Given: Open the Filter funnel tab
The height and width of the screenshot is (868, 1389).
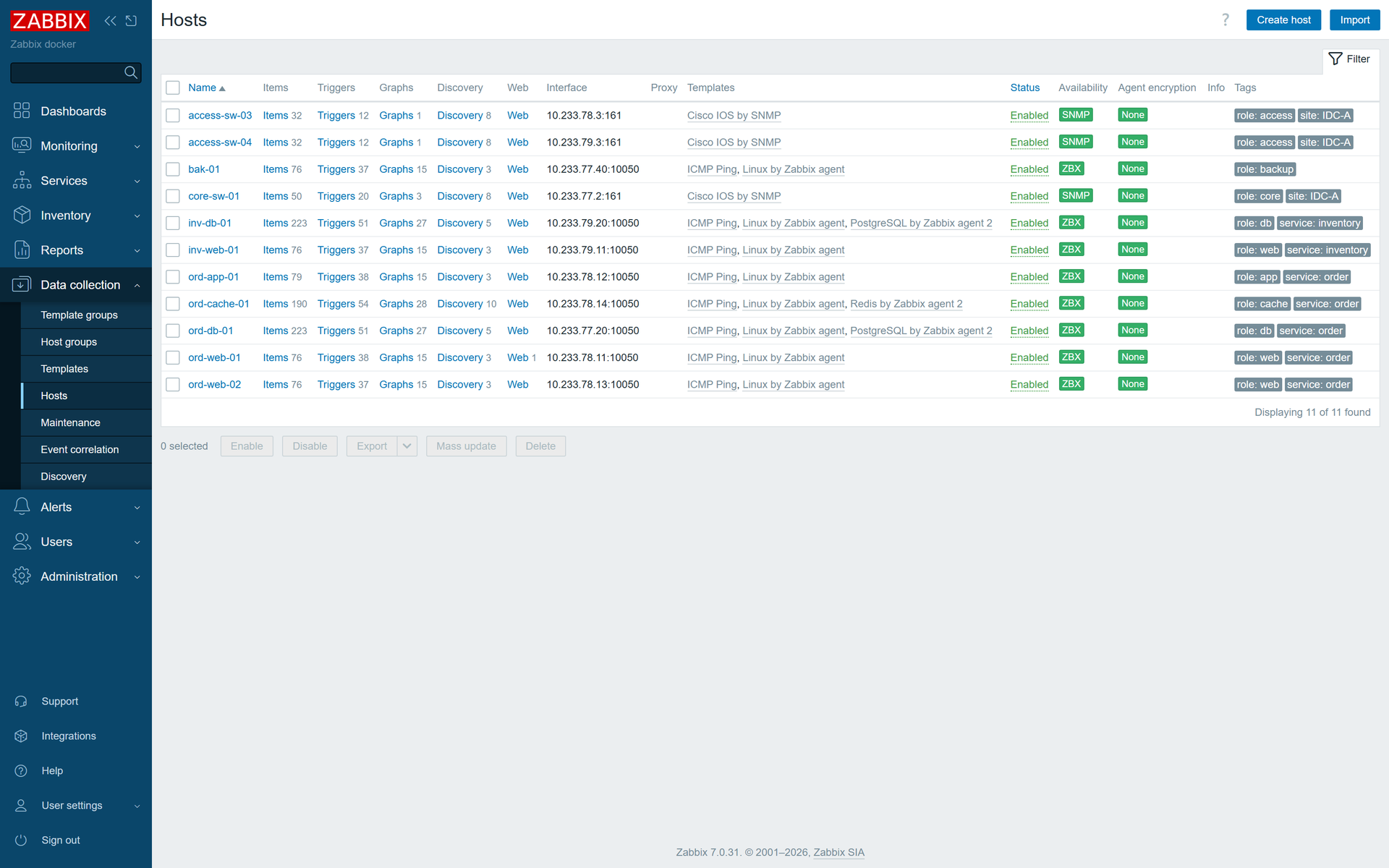Looking at the screenshot, I should click(1350, 59).
